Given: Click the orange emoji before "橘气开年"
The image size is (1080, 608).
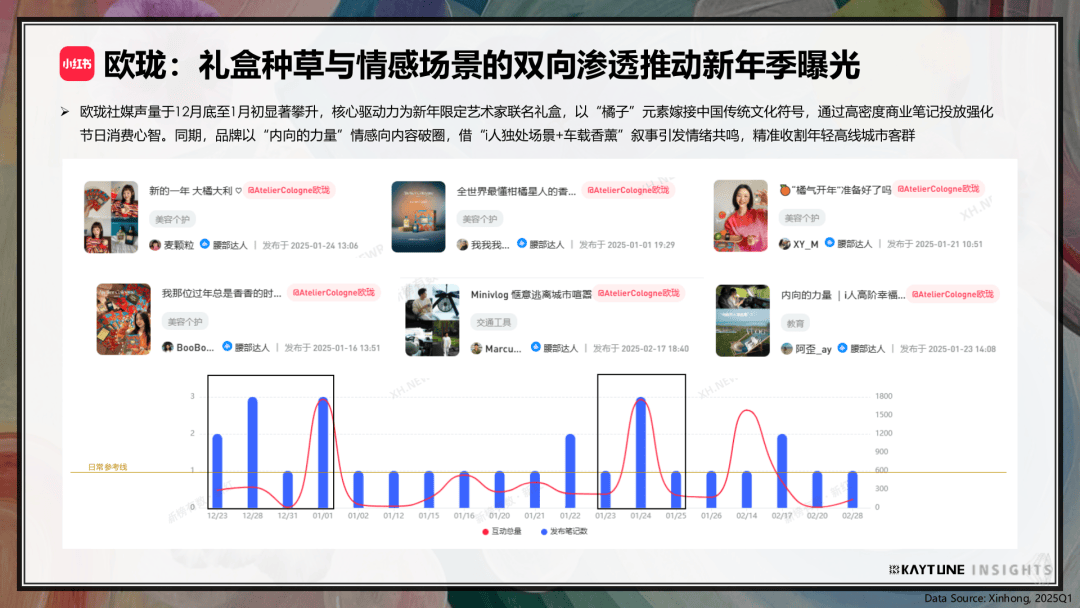Looking at the screenshot, I should tap(785, 189).
